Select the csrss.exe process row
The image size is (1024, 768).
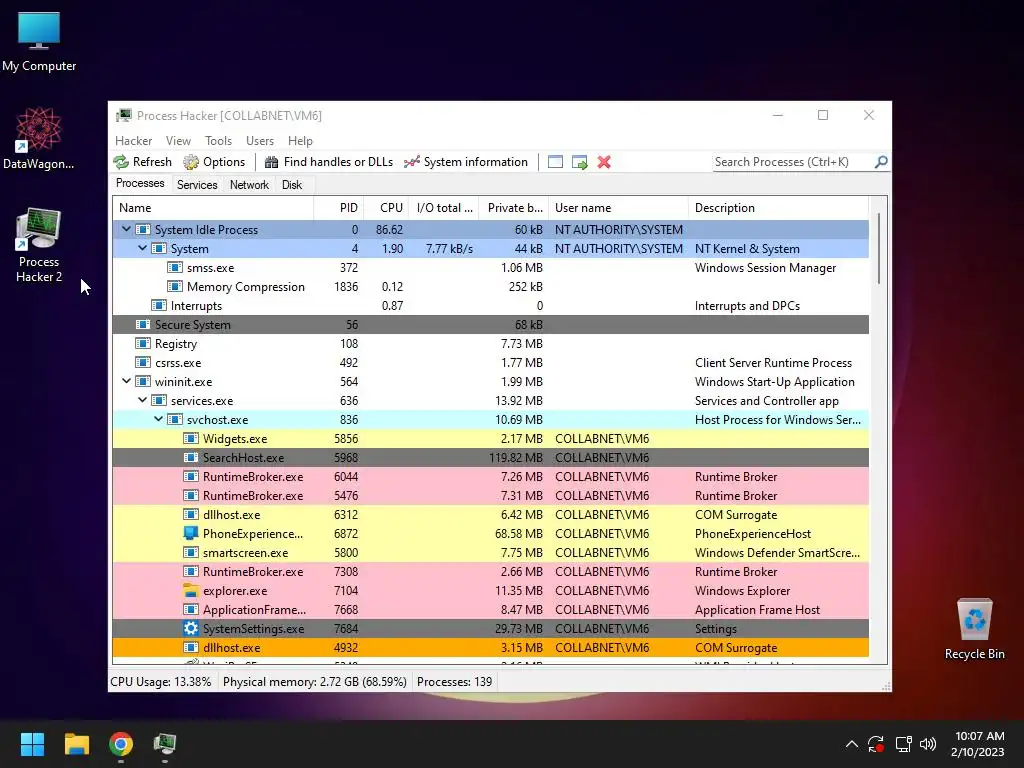[490, 362]
